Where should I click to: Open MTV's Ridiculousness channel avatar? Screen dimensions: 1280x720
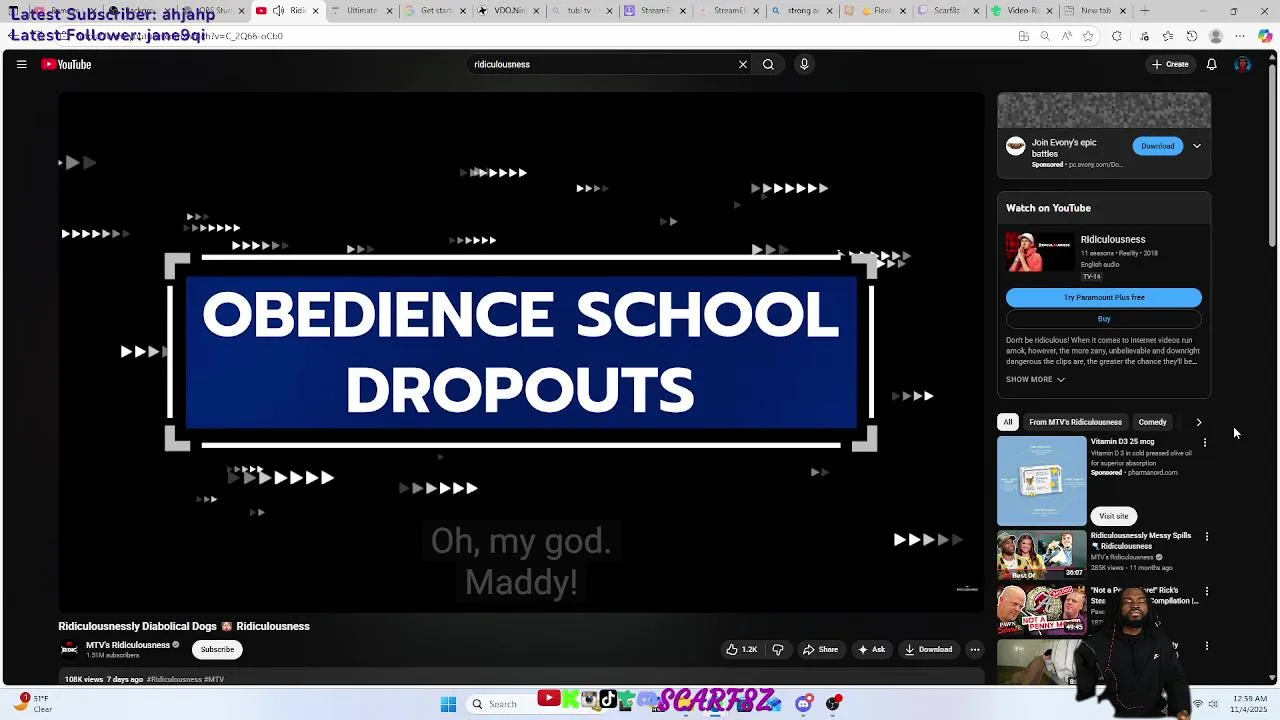pos(69,649)
